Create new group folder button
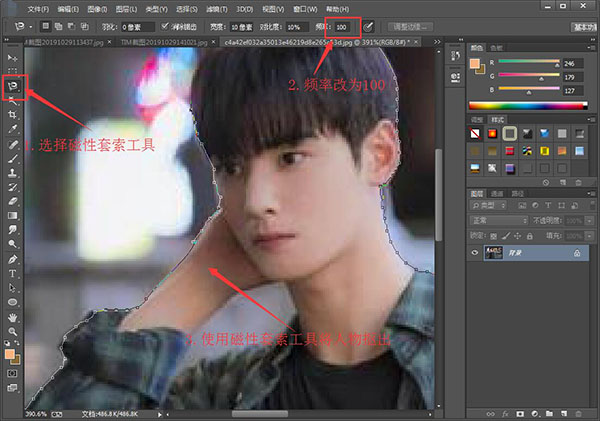The width and height of the screenshot is (600, 421). pyautogui.click(x=549, y=414)
